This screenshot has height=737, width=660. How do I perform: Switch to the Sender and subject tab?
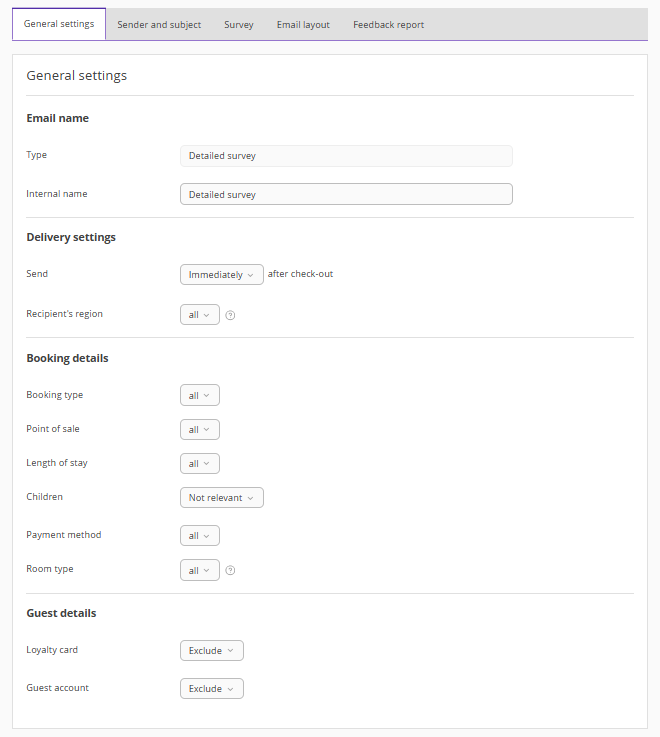159,25
